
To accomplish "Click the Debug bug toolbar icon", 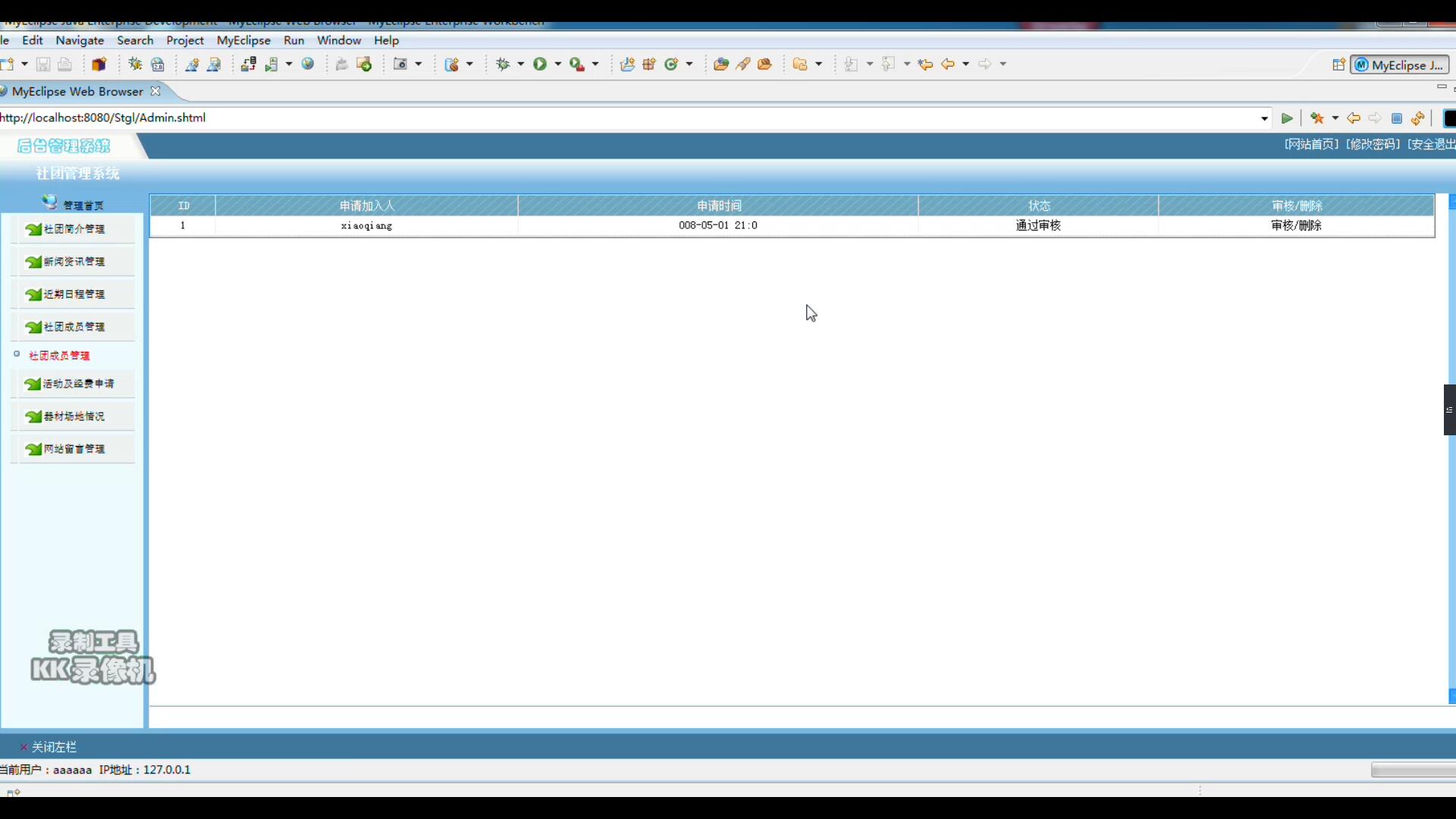I will tap(503, 64).
